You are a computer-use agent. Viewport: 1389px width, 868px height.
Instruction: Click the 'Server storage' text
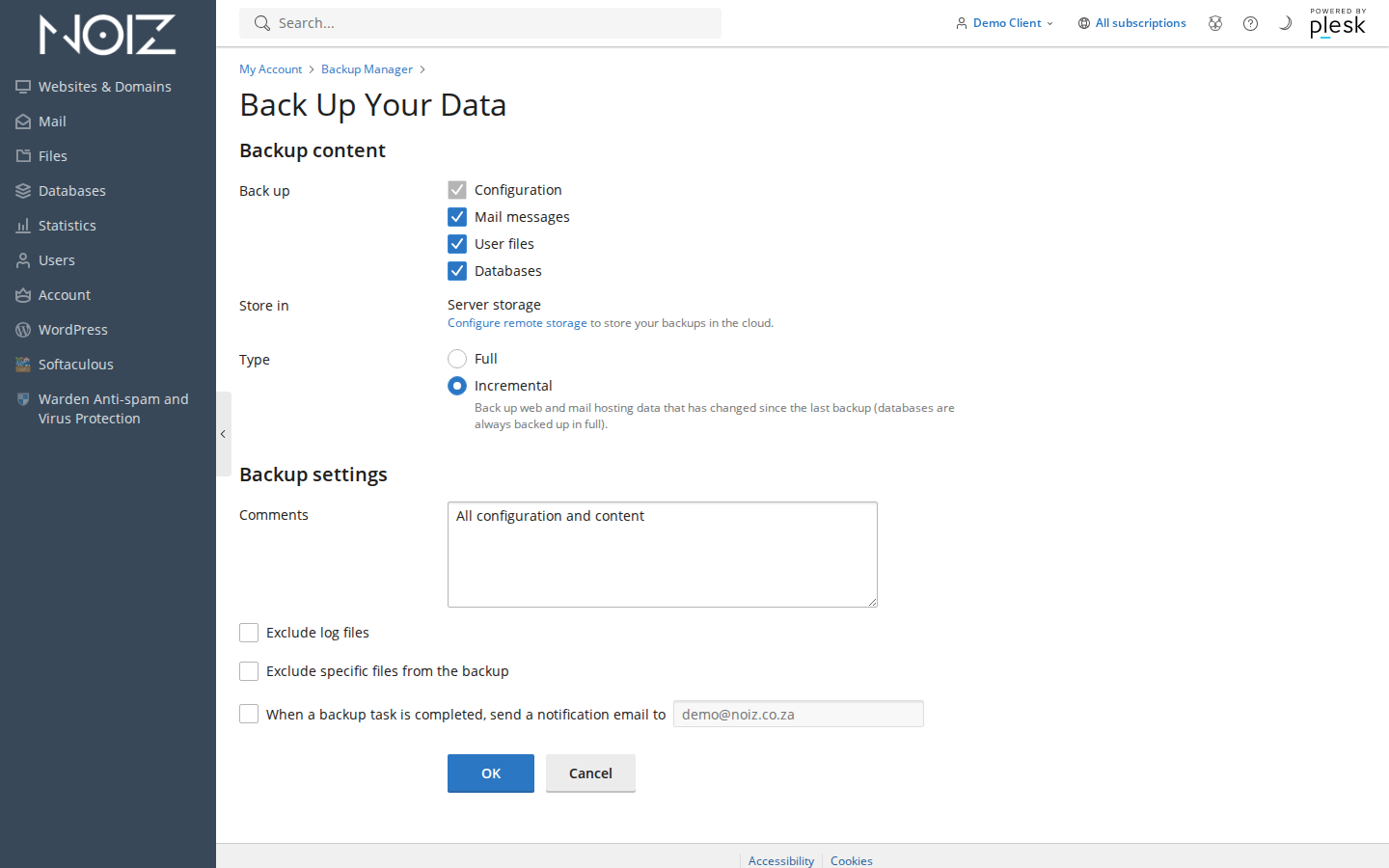[x=494, y=305]
